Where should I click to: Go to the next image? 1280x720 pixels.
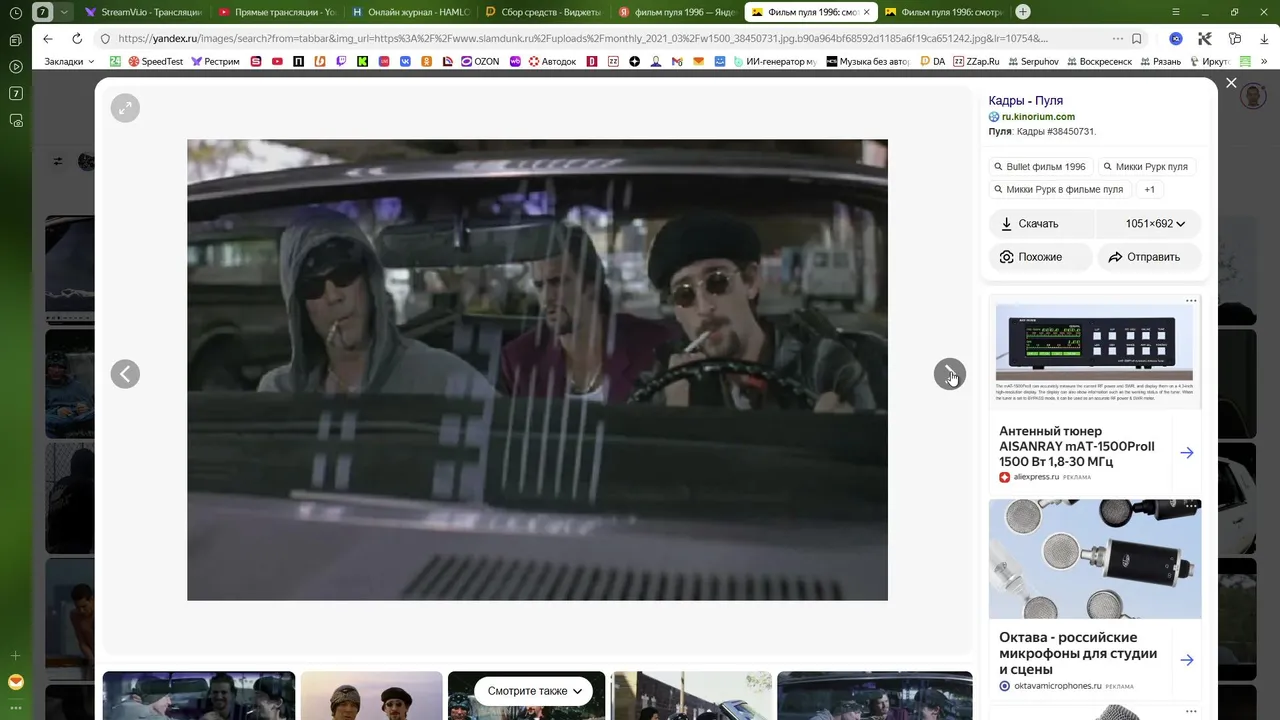(949, 374)
